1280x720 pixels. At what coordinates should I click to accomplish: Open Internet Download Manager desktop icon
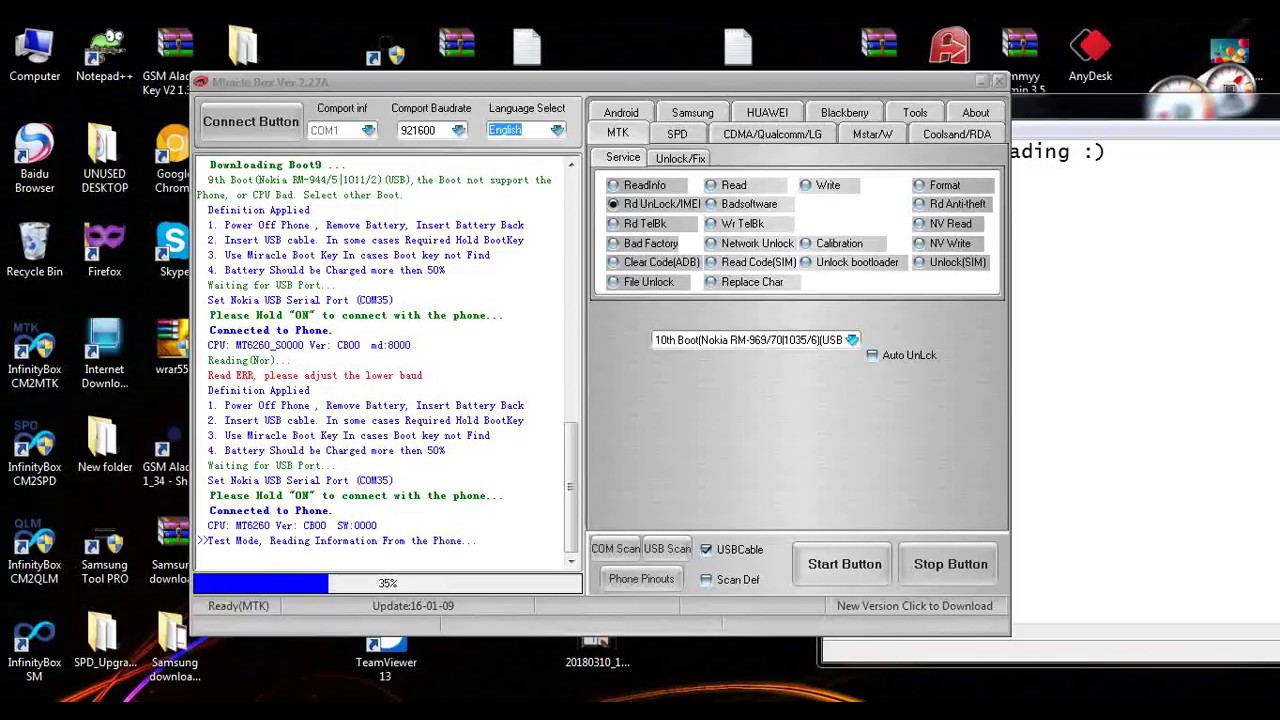coord(104,354)
